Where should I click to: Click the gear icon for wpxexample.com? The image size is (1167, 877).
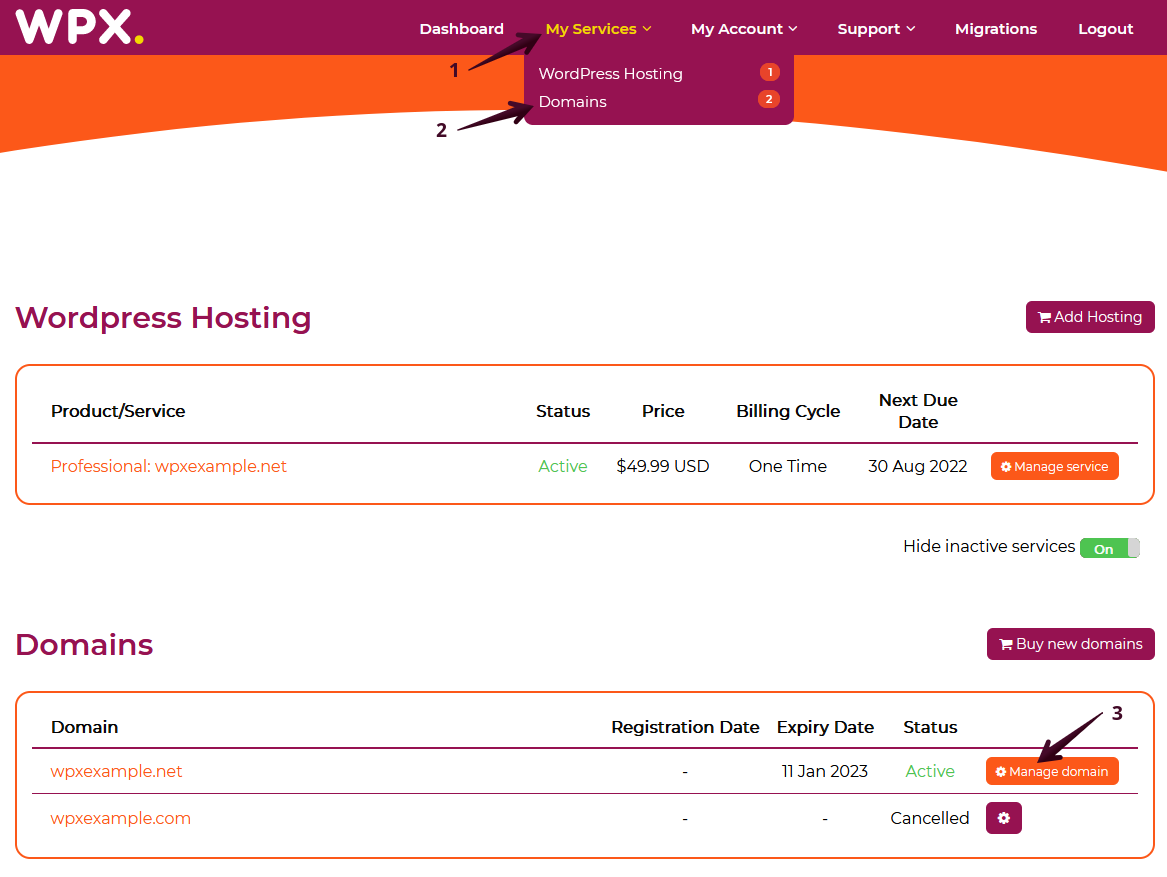[x=1003, y=818]
